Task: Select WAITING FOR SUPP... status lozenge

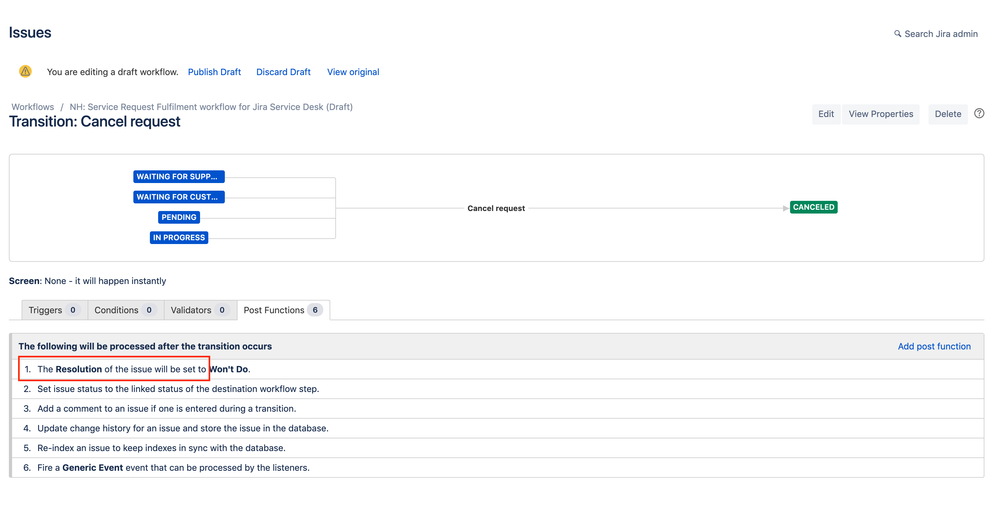Action: click(x=178, y=176)
